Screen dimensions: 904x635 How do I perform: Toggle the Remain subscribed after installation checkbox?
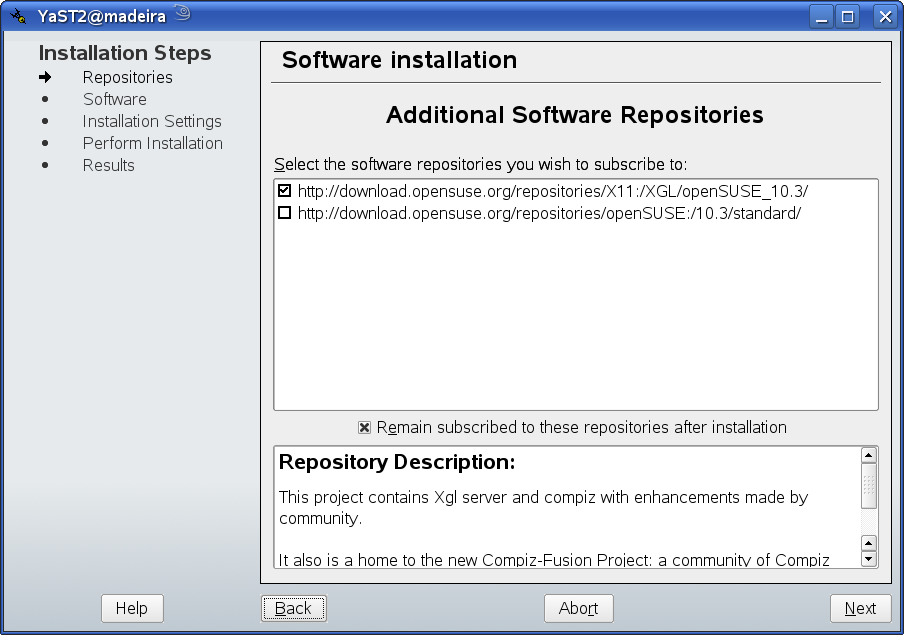(x=364, y=427)
